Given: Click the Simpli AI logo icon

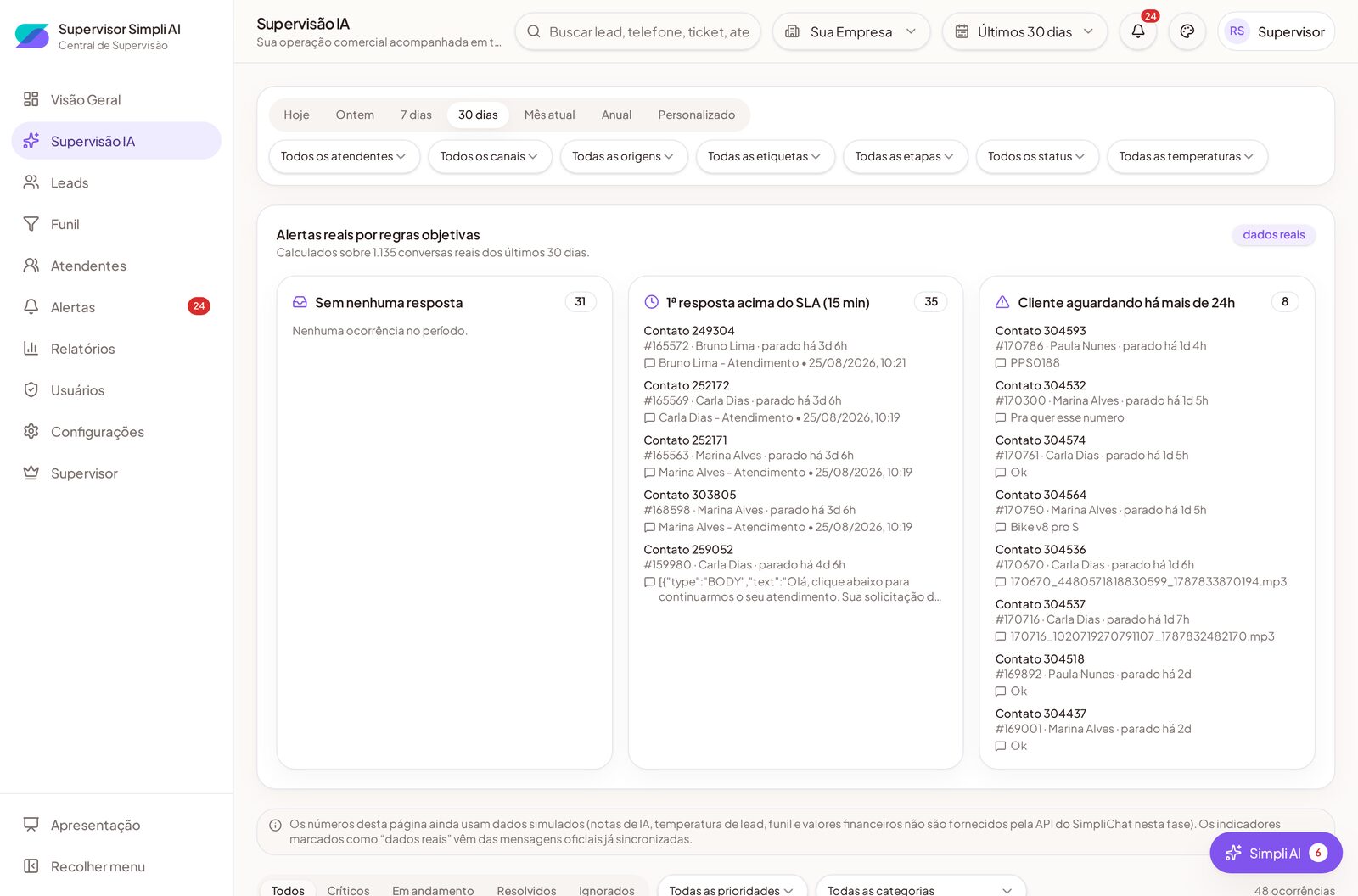Looking at the screenshot, I should click(x=32, y=36).
